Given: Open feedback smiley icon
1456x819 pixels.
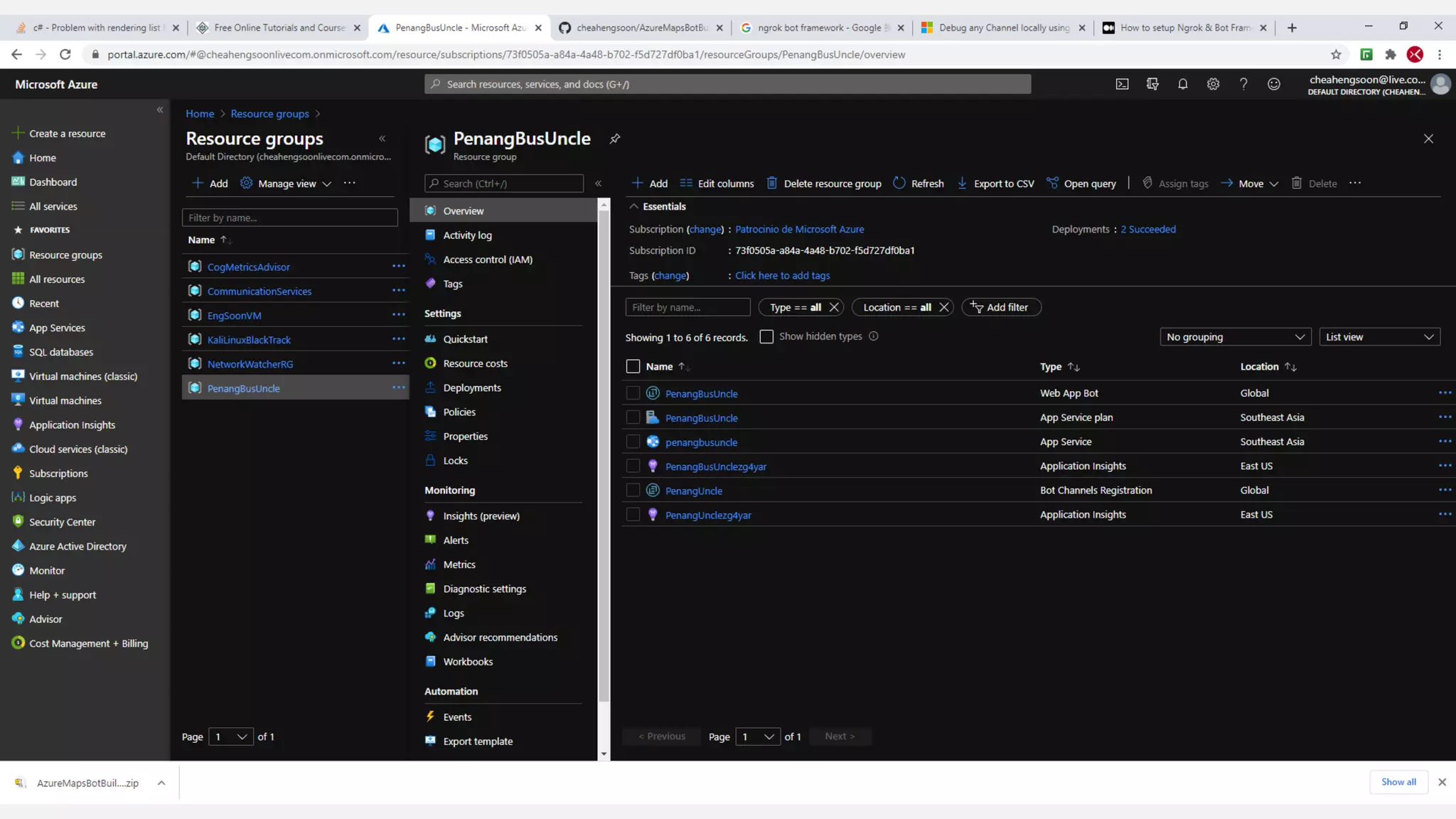Looking at the screenshot, I should [x=1273, y=84].
